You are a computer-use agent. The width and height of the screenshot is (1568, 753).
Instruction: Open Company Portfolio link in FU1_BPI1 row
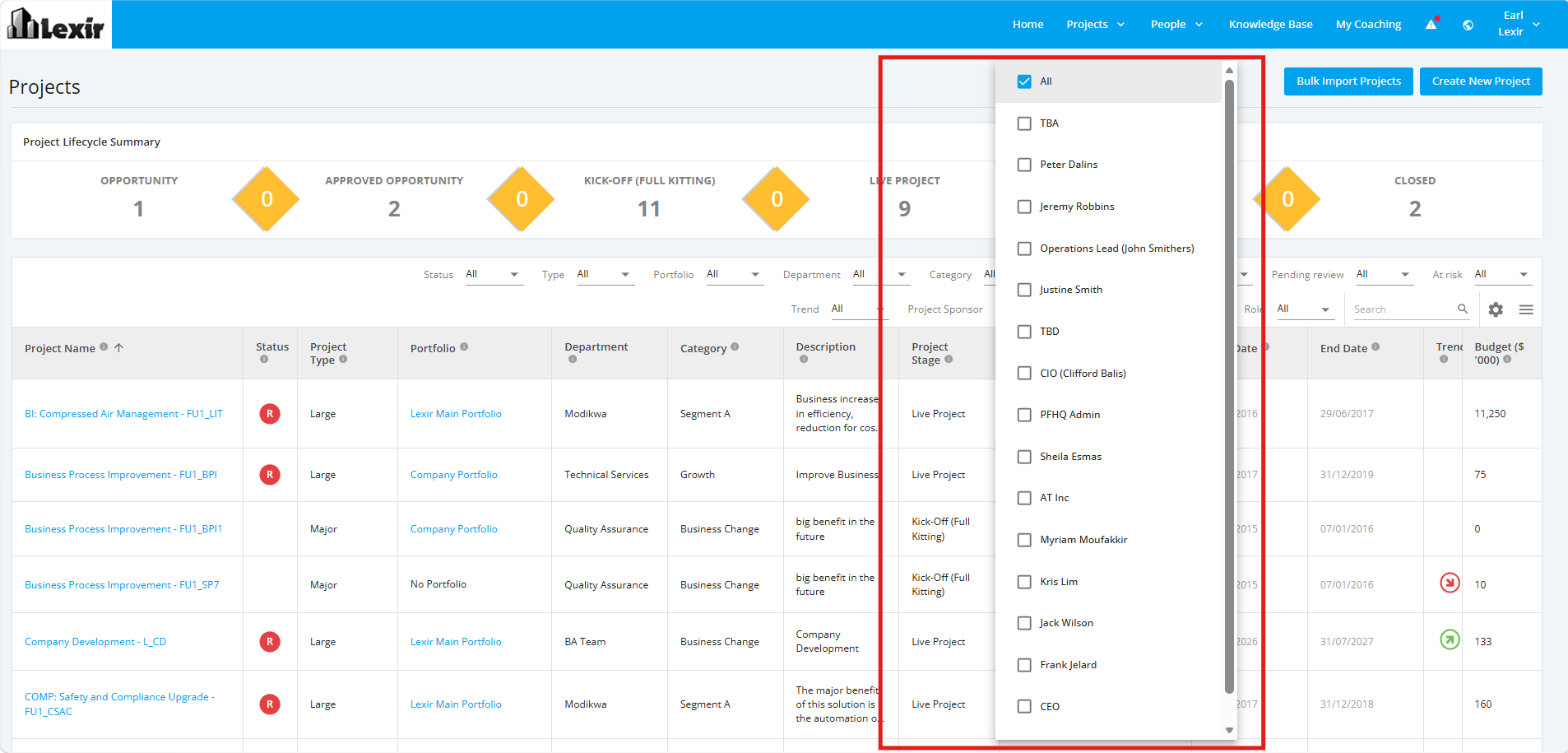[x=454, y=529]
